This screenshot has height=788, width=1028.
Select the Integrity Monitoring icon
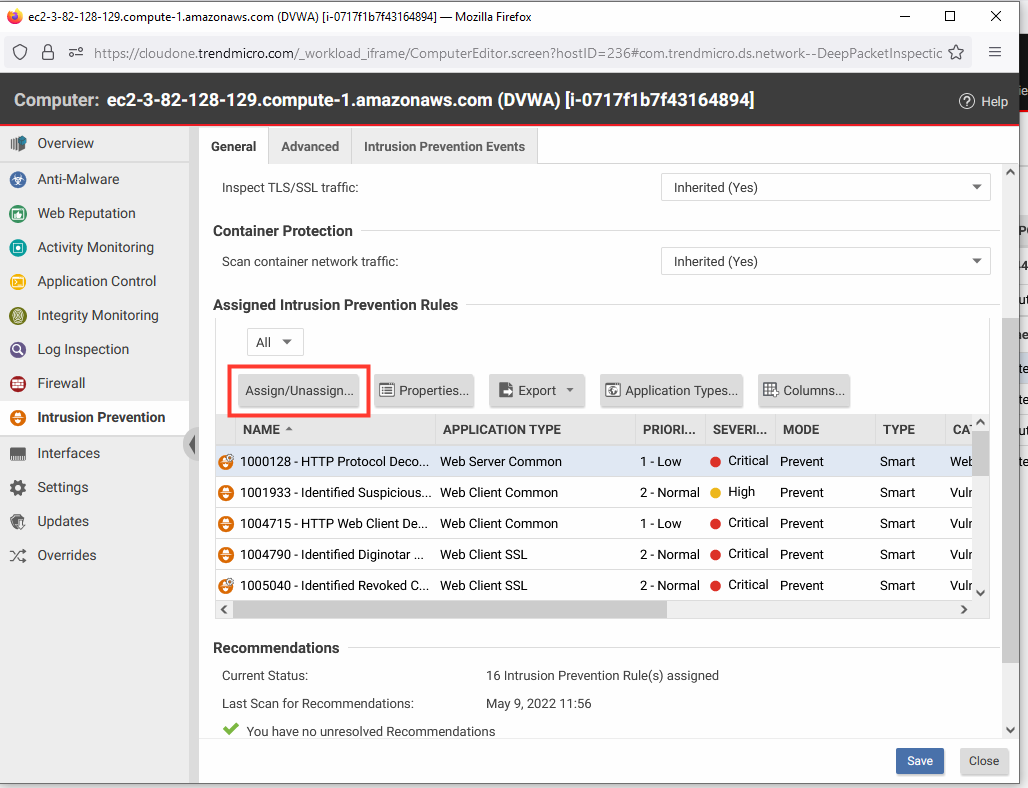click(x=18, y=315)
